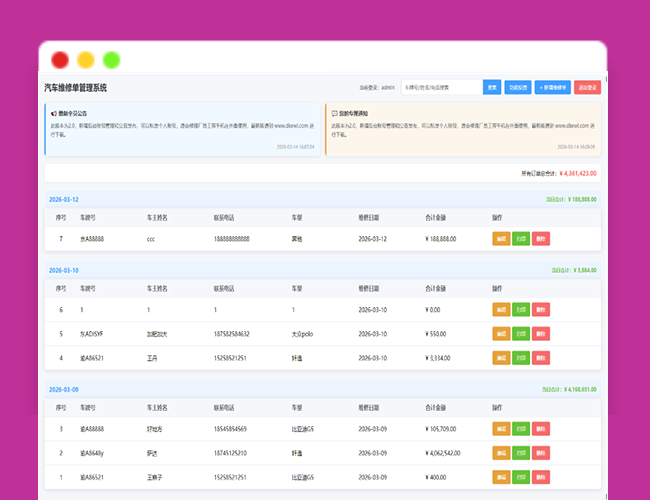Screen dimensions: 650x500
Task: Delete order number 4 totaling ¥3,334.00
Action: 540,356
